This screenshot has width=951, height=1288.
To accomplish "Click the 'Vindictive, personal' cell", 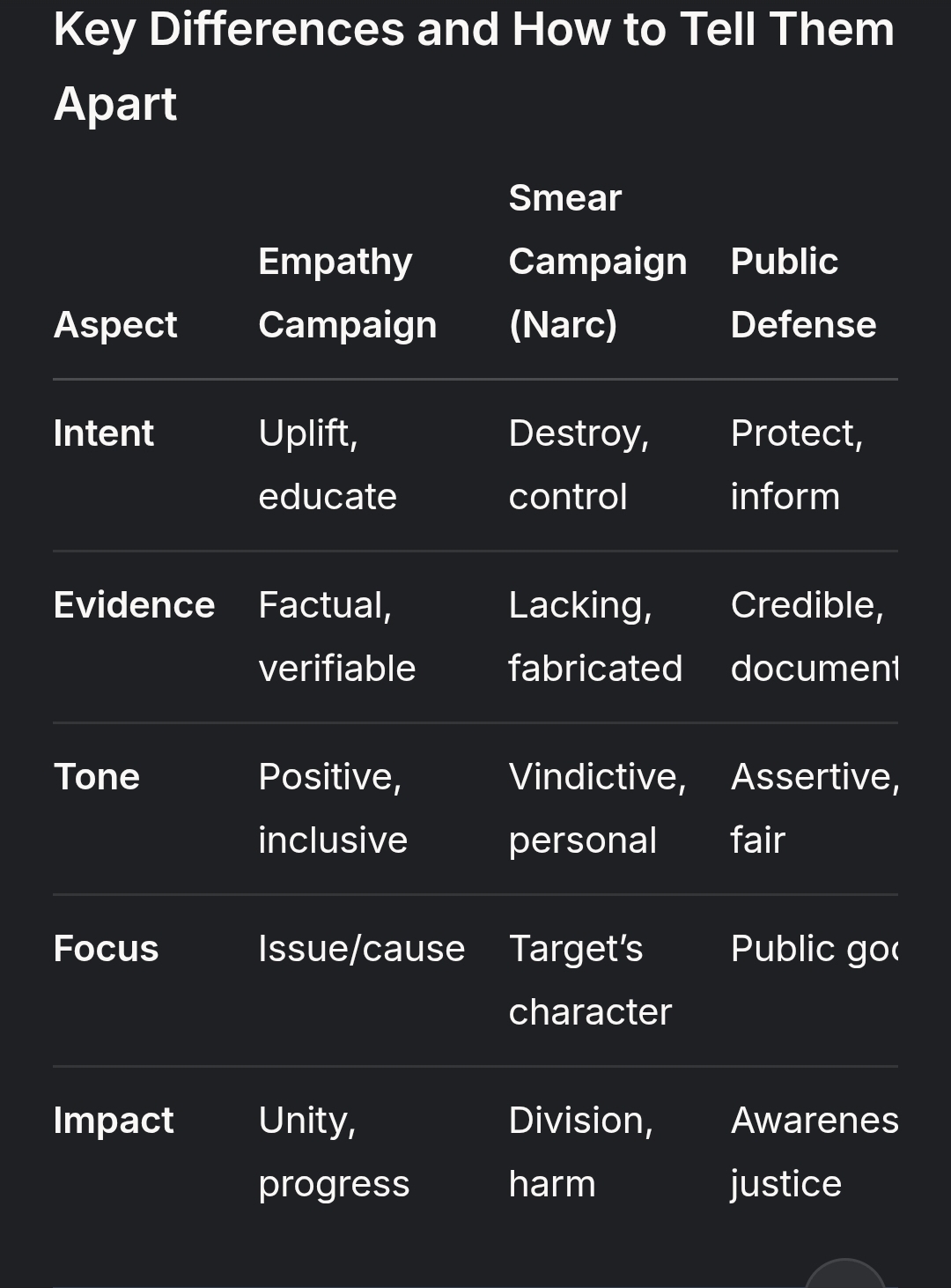I will pos(597,808).
